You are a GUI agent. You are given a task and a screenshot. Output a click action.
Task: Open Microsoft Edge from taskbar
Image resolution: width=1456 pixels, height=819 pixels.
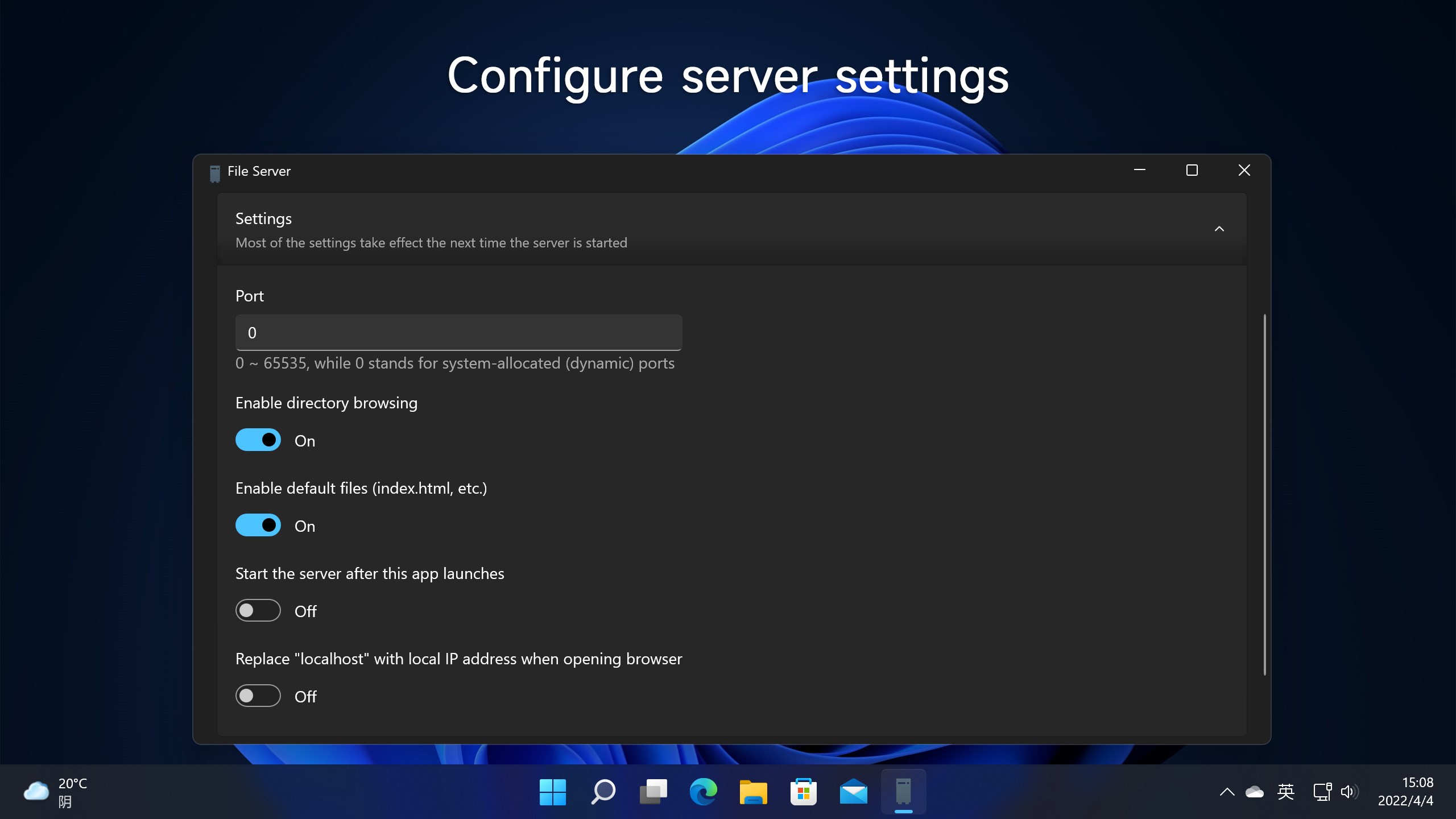[703, 792]
